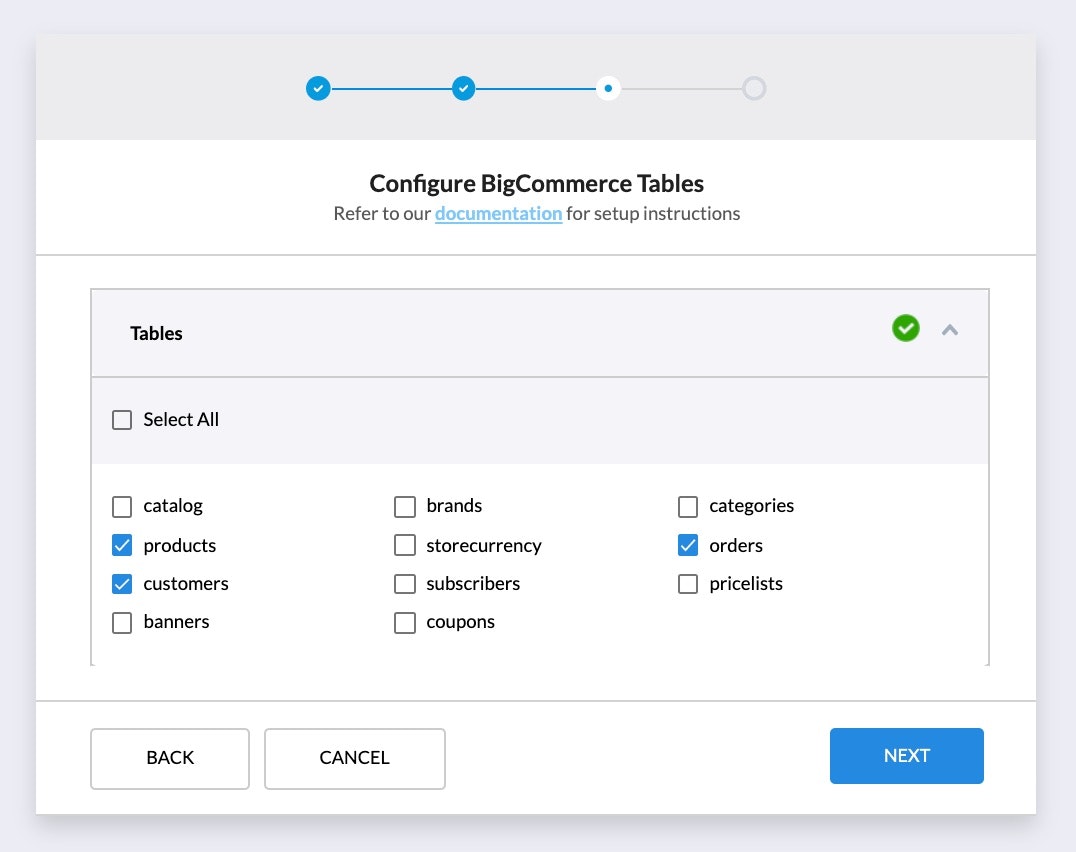
Task: Uncheck the products table
Action: pyautogui.click(x=122, y=545)
